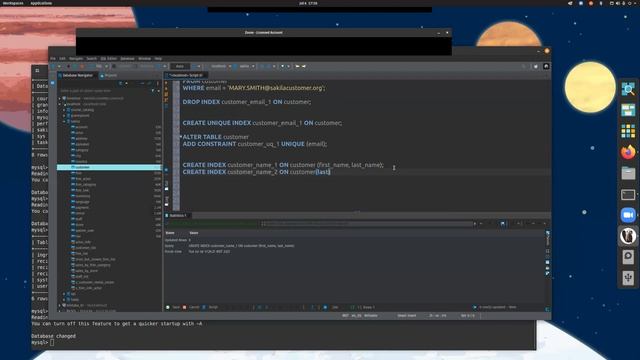Open Terminal from the dock
This screenshot has height=360, width=640.
[628, 195]
